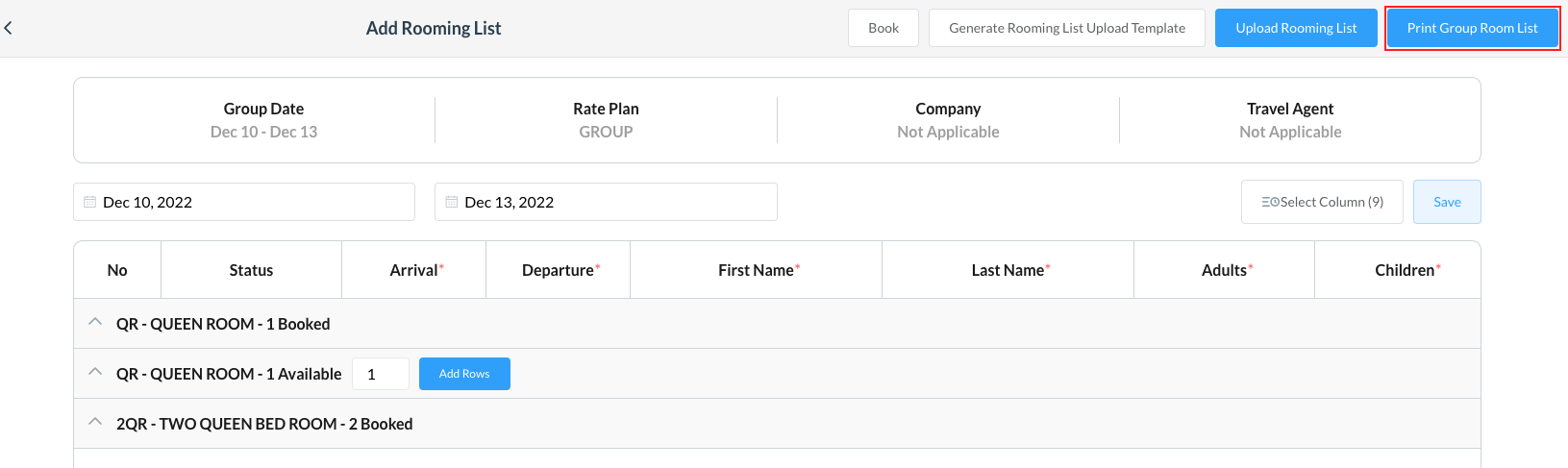Open the Dec 10, 2022 start date field
Image resolution: width=1568 pixels, height=468 pixels.
(x=250, y=202)
